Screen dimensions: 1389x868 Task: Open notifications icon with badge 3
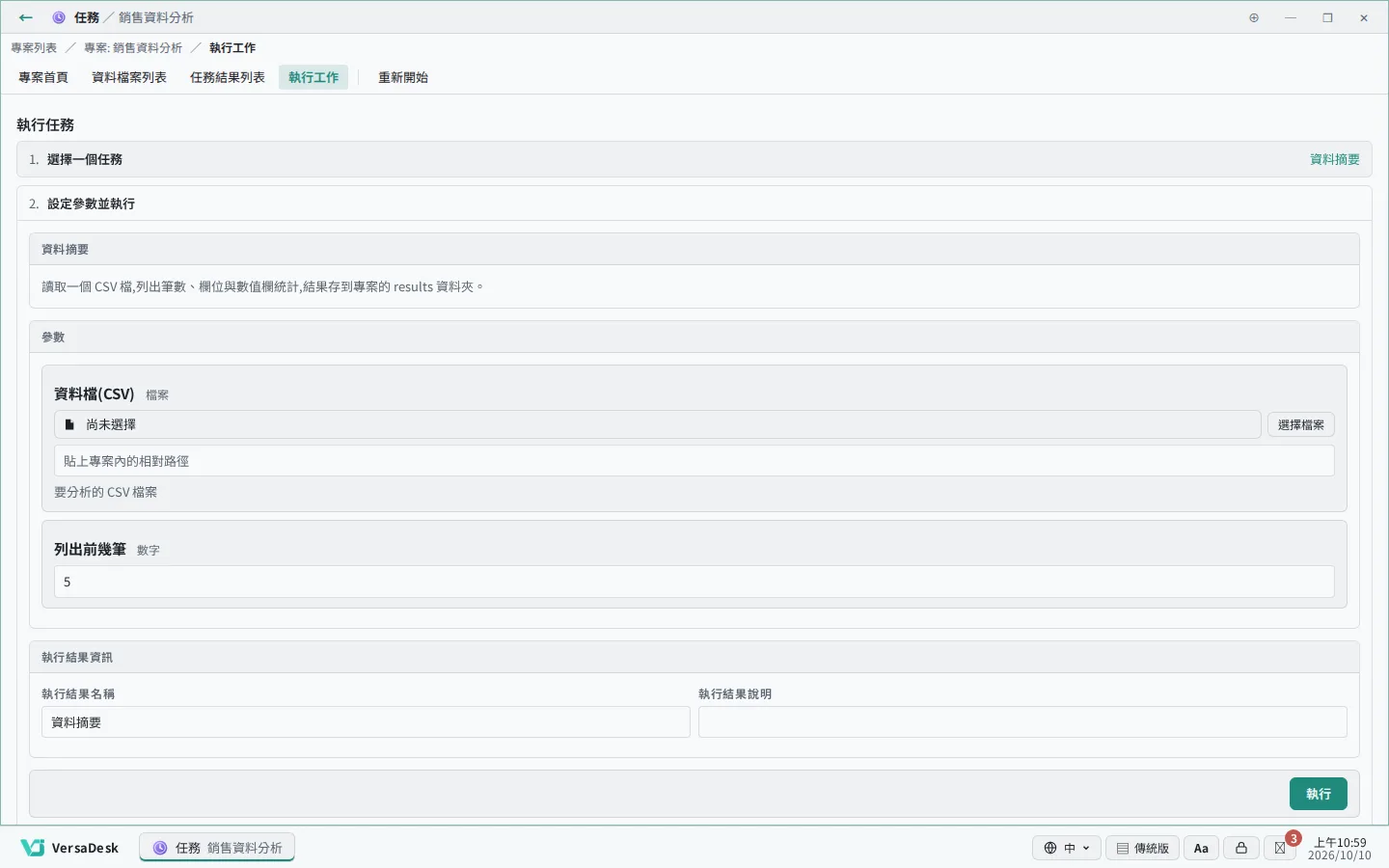click(x=1281, y=848)
